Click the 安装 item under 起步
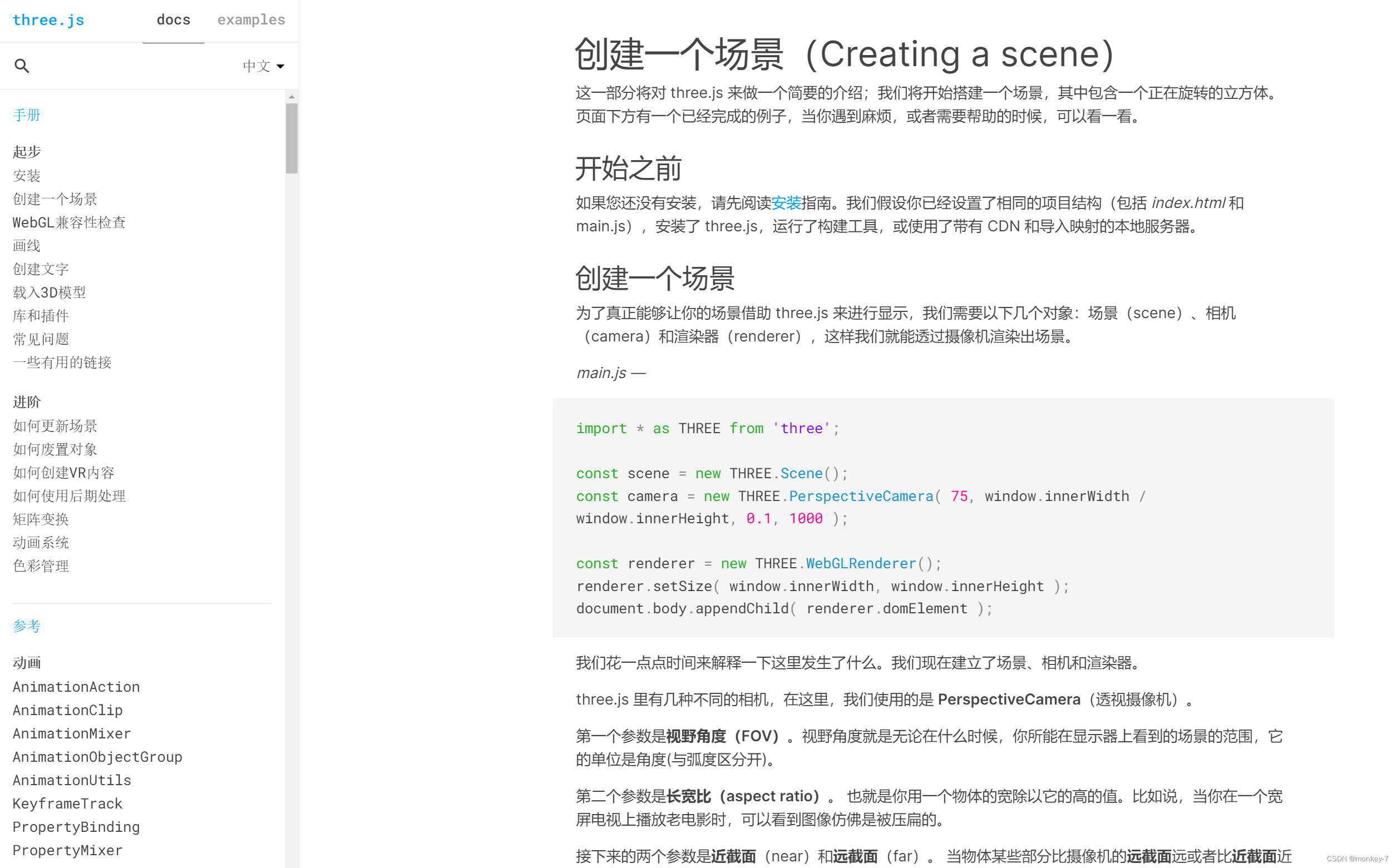 (x=26, y=176)
